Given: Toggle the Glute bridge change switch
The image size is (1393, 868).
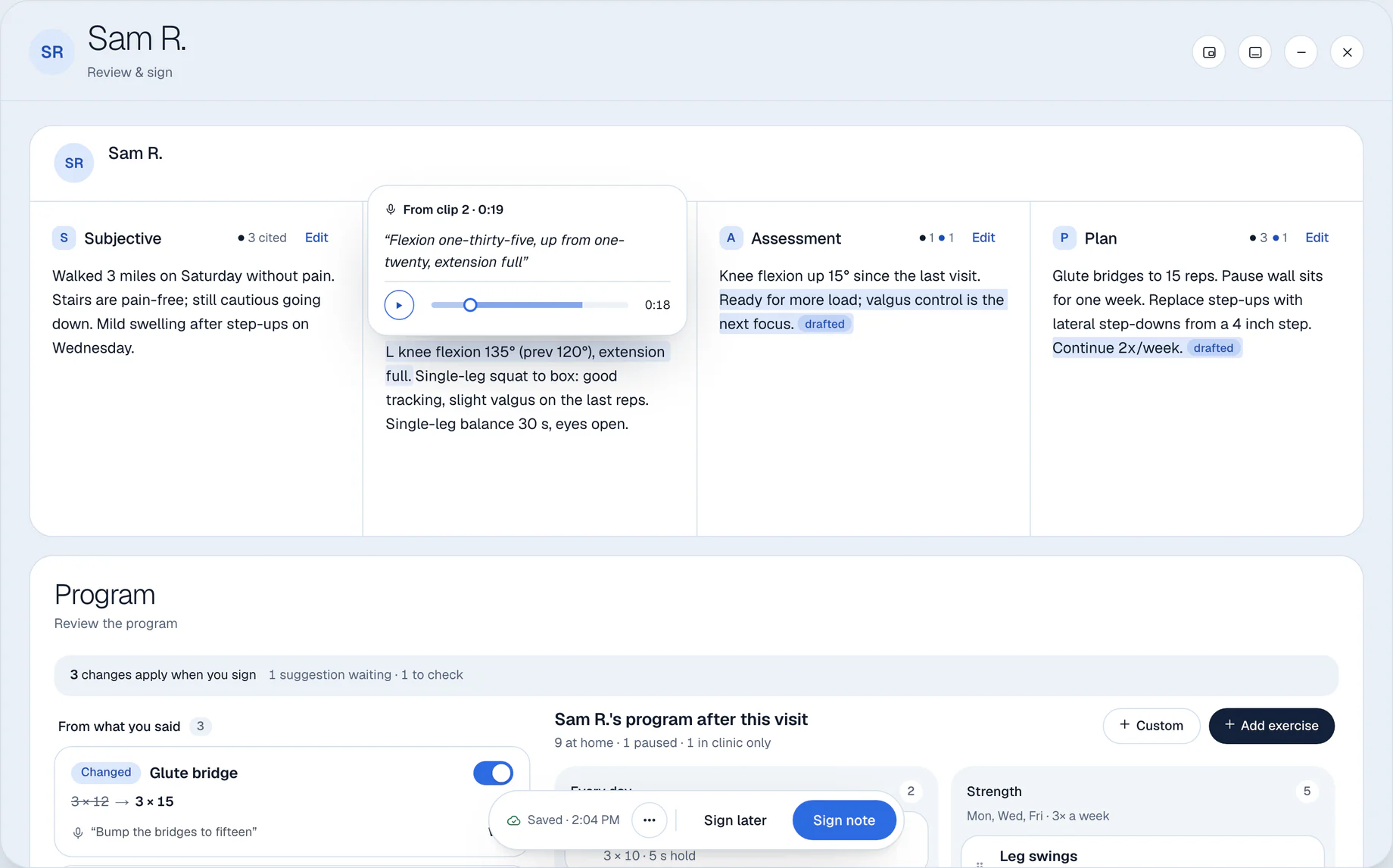Looking at the screenshot, I should point(493,773).
